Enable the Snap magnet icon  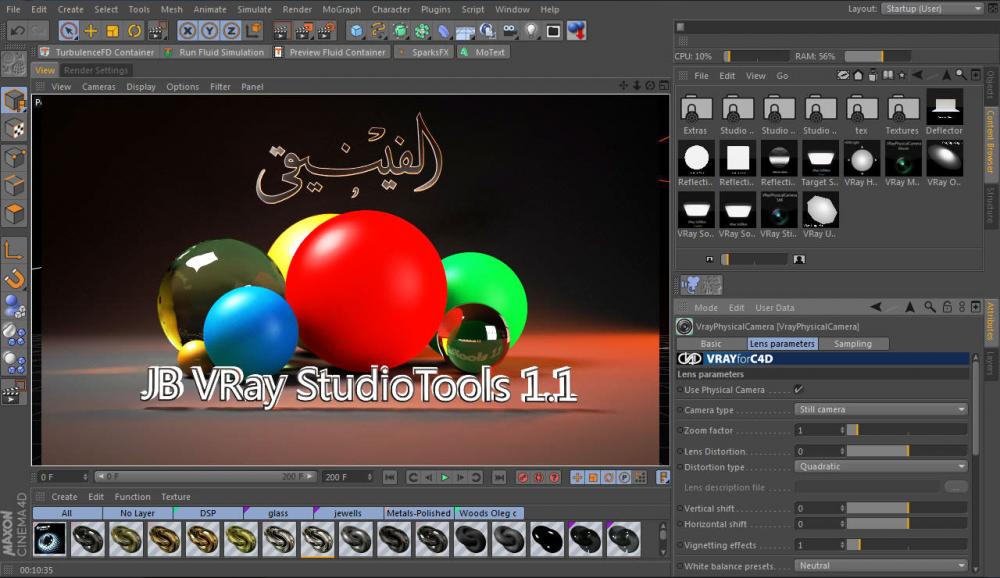tap(14, 278)
